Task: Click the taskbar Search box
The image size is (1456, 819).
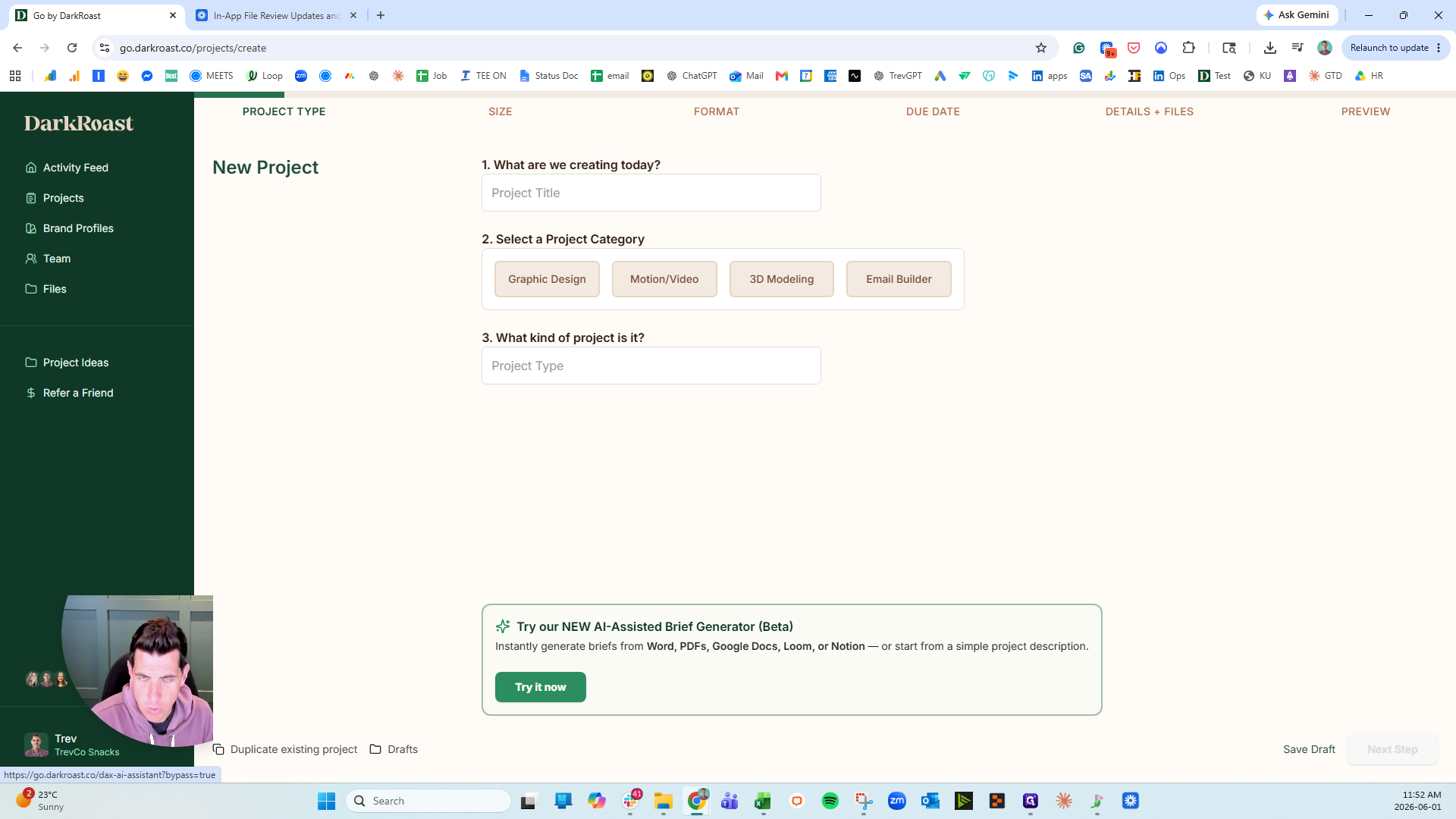Action: tap(428, 801)
